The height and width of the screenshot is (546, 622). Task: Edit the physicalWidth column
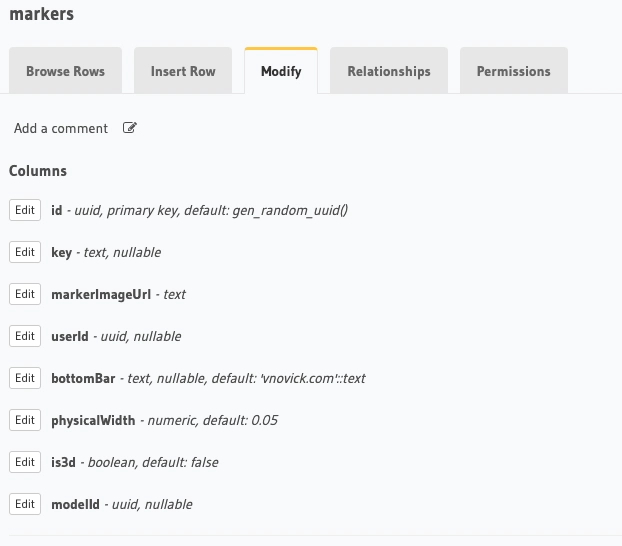(25, 420)
